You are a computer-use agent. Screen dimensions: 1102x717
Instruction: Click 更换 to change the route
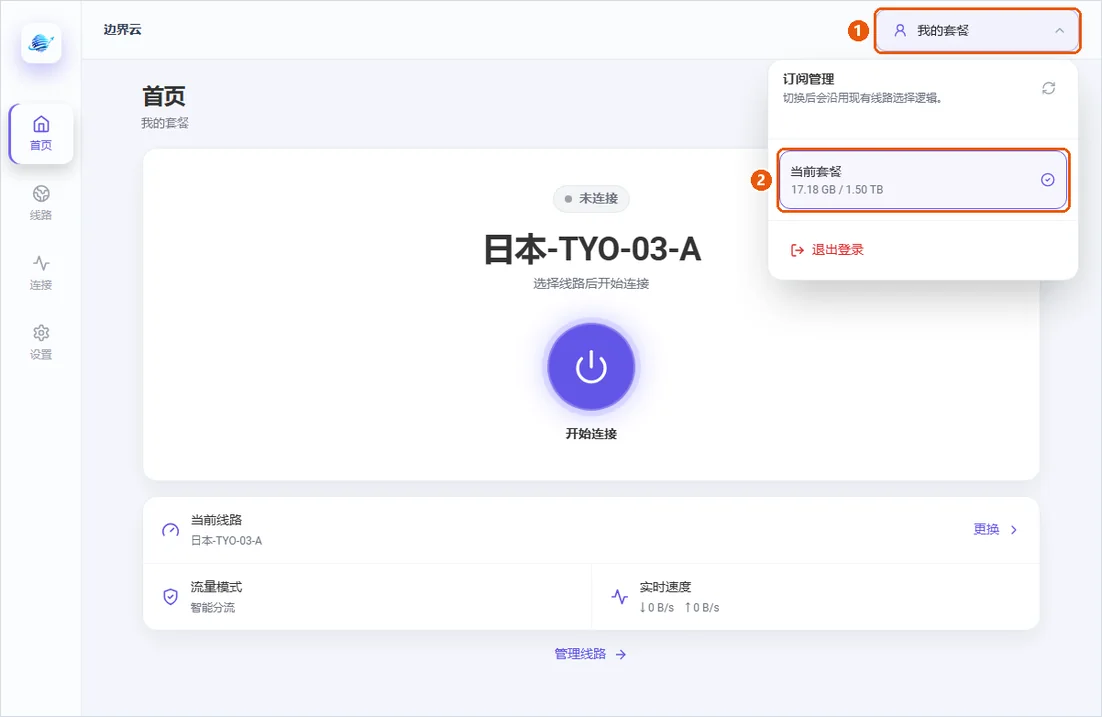(986, 529)
